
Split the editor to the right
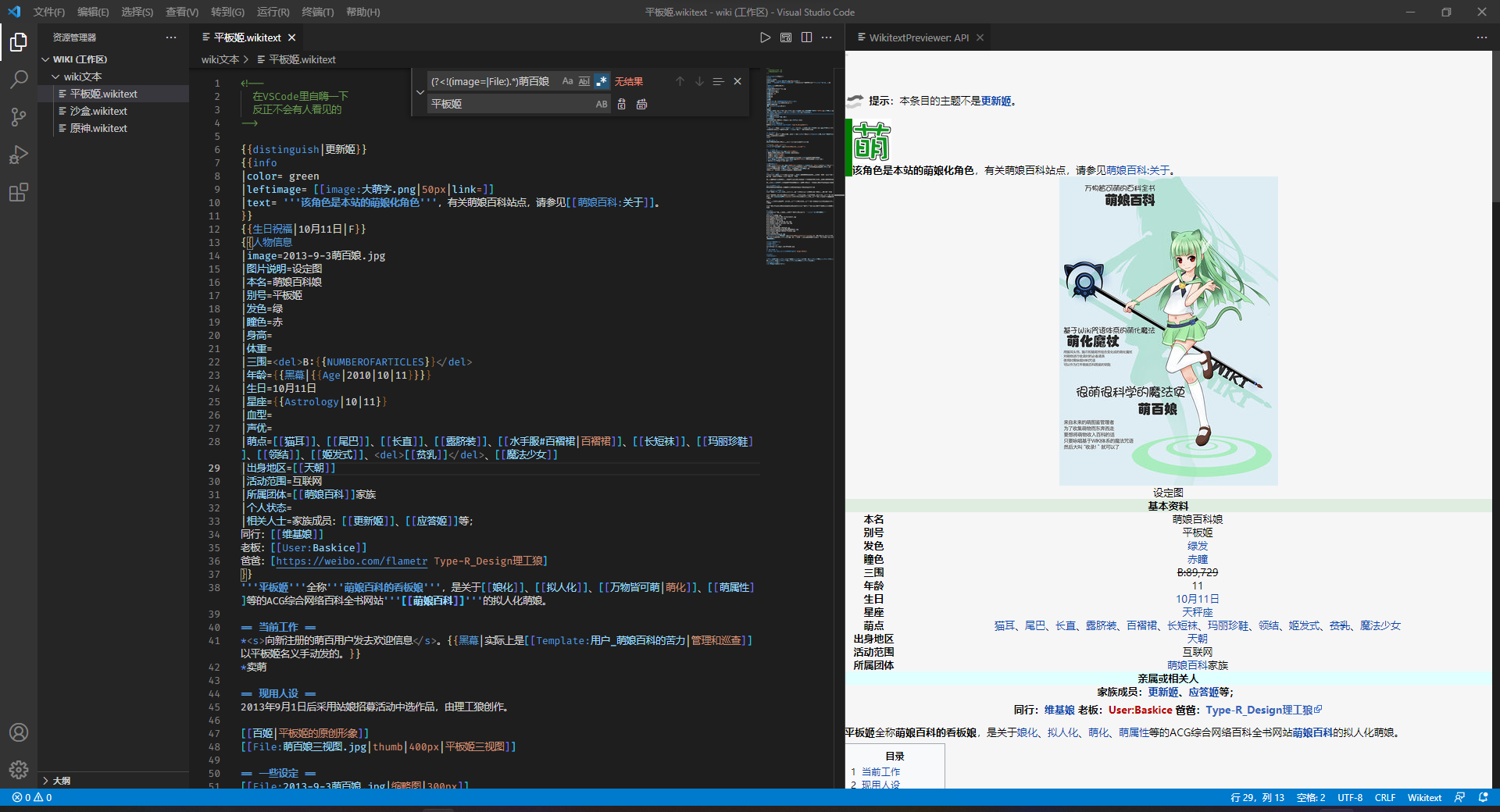[x=806, y=37]
